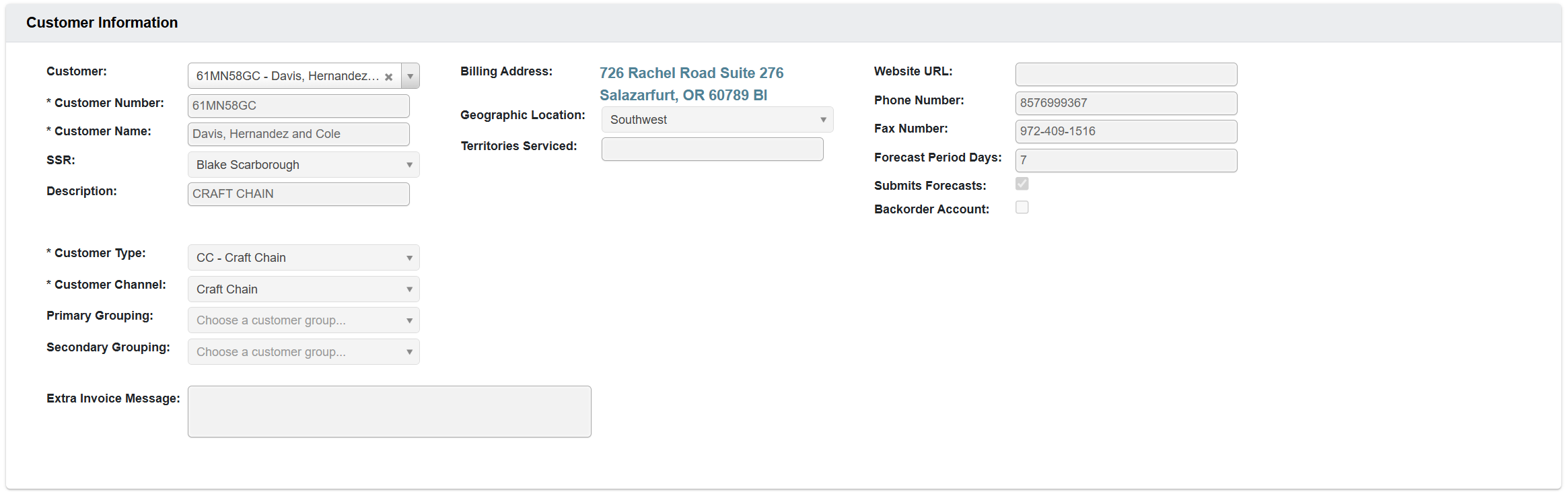This screenshot has height=492, width=1568.
Task: Click the Customer Name input box
Action: [298, 134]
